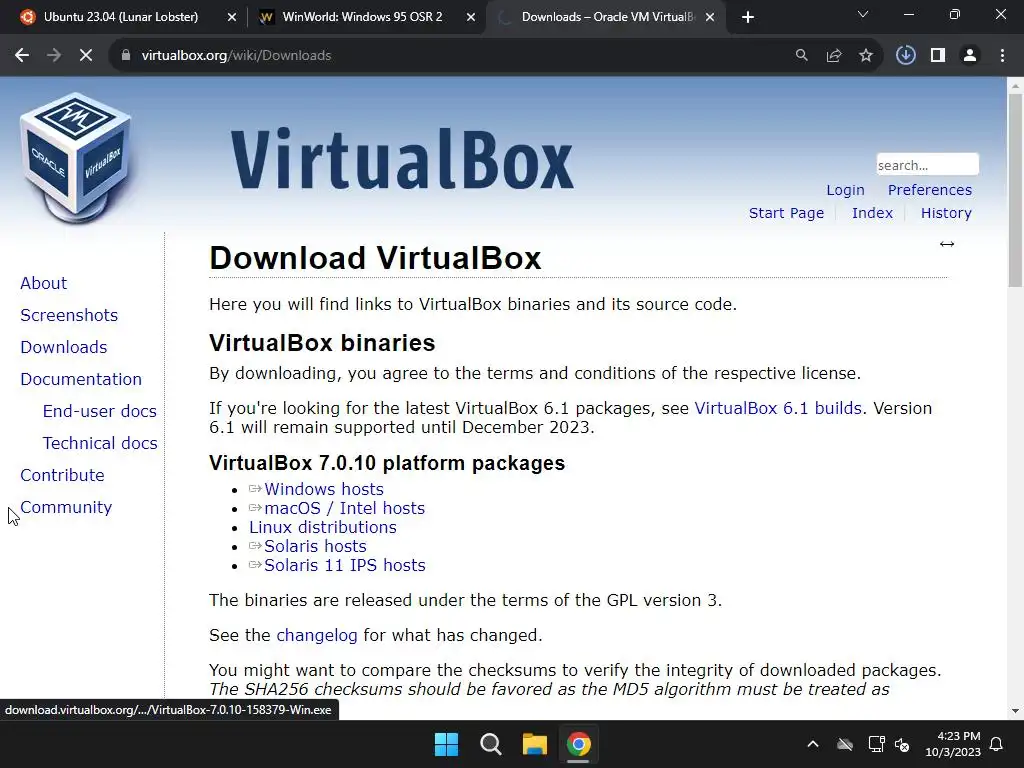Open VirtualBox 6.1 builds link
The width and height of the screenshot is (1024, 768).
(x=778, y=408)
